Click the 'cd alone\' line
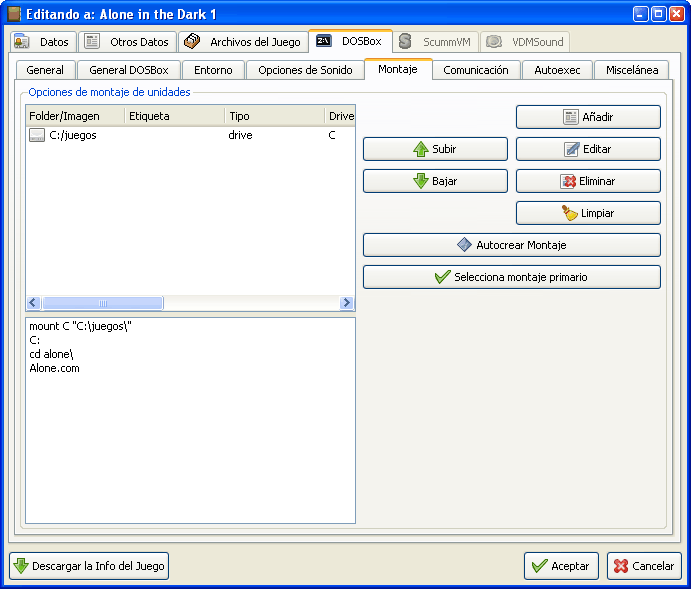This screenshot has height=589, width=691. click(x=51, y=354)
